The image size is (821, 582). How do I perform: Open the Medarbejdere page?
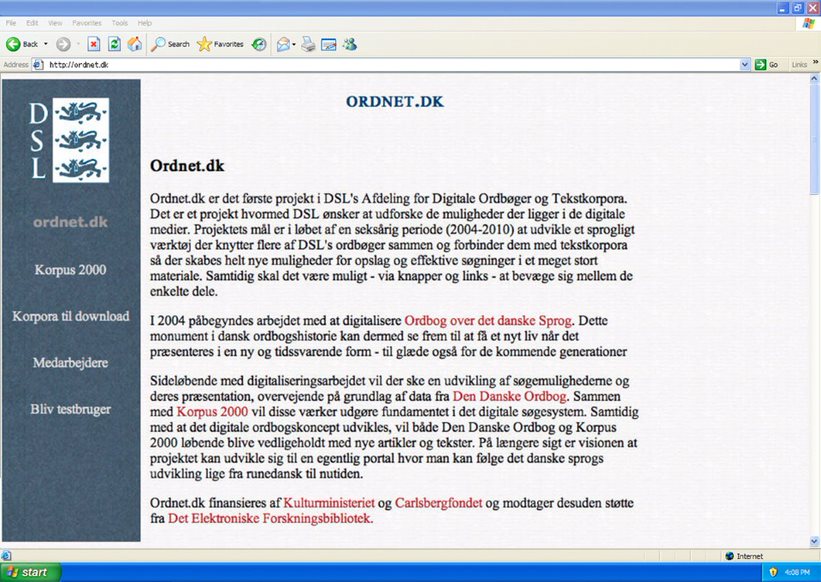pos(70,363)
